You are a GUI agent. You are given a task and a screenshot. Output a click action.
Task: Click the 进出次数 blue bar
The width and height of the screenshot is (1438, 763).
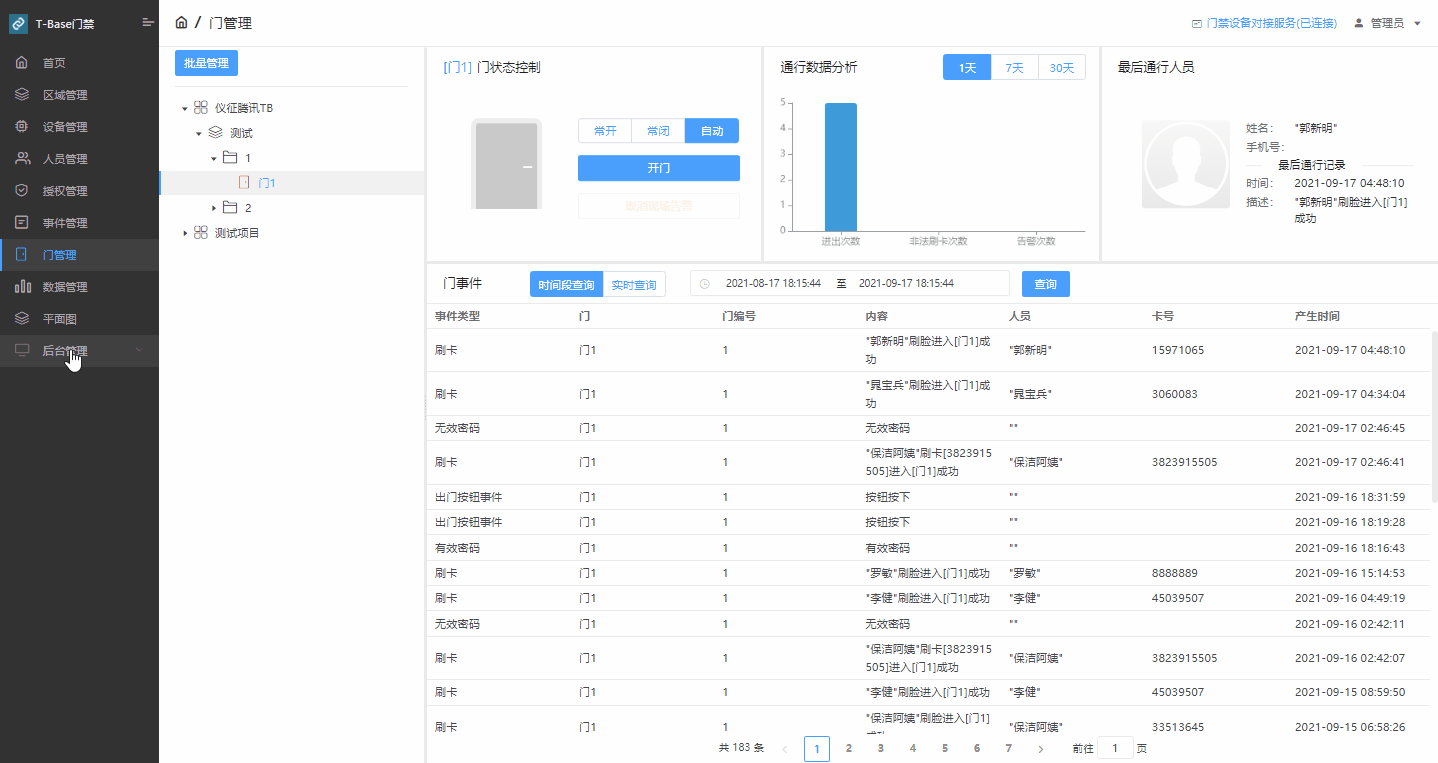click(x=841, y=167)
